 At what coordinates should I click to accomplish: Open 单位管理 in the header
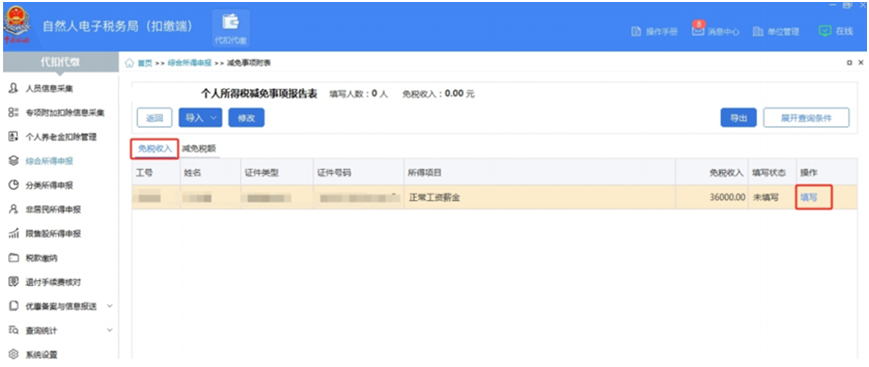(x=776, y=32)
